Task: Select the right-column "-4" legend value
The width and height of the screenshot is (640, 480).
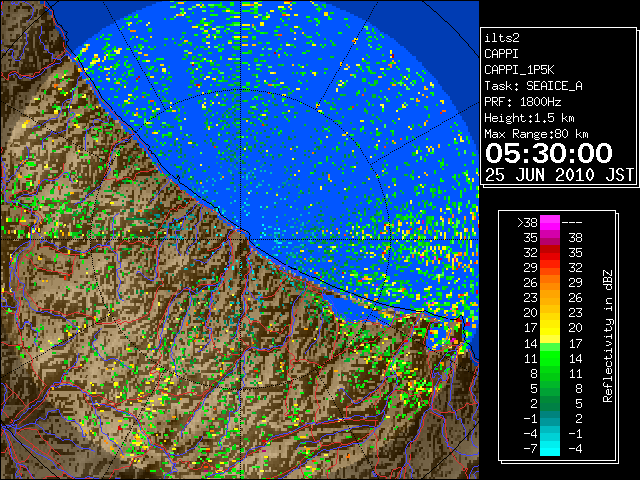Action: [575, 448]
